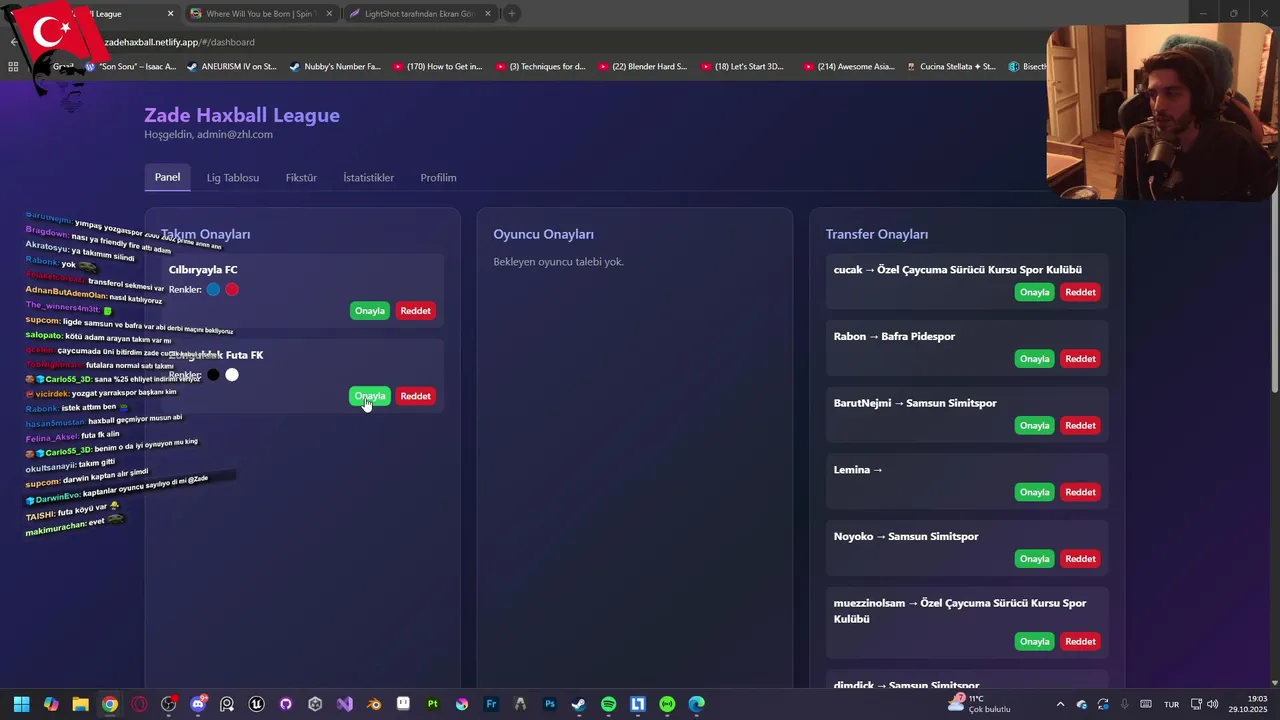Screen dimensions: 1280x720
Task: Open File Explorer from the taskbar
Action: pyautogui.click(x=80, y=704)
